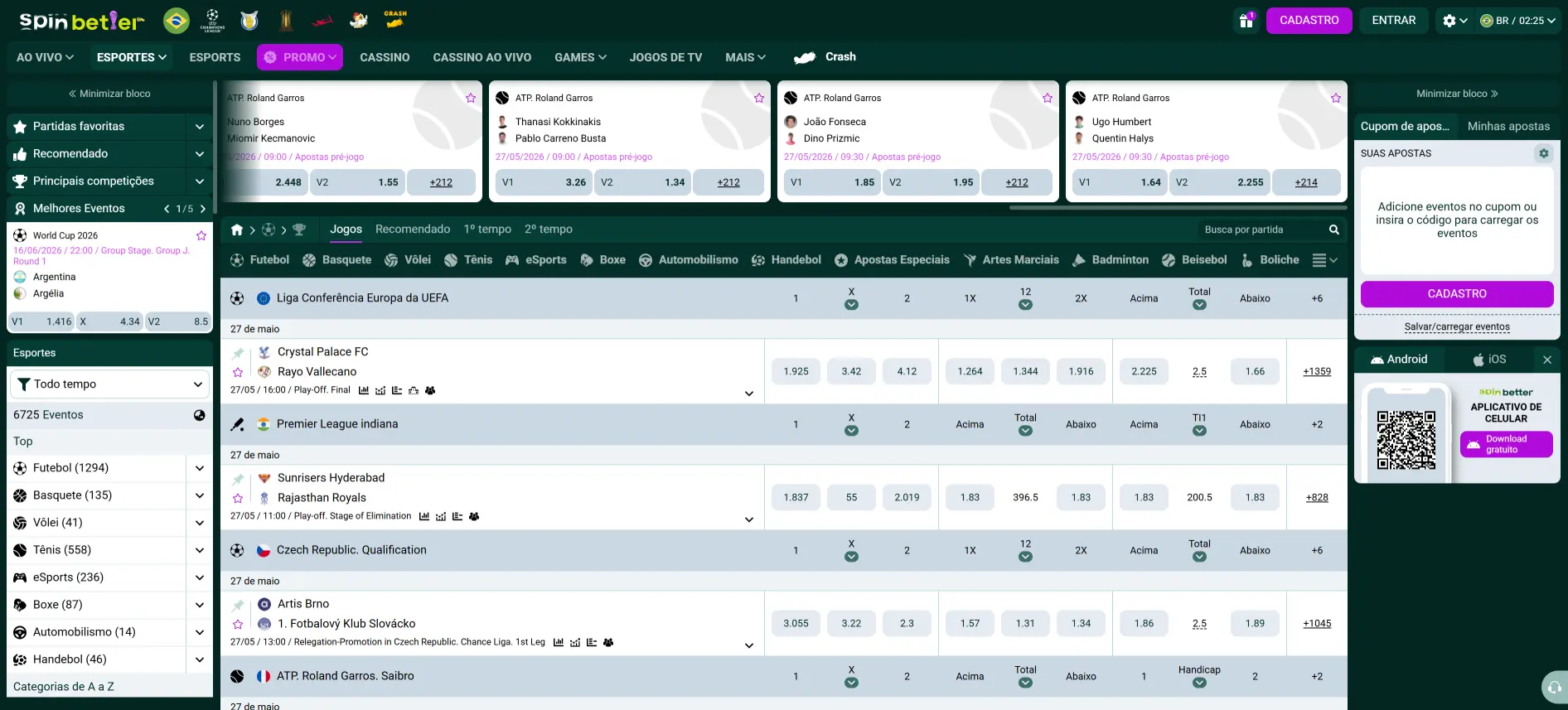Screen dimensions: 1568x710
Task: Open the standings list icon for Artis Brno match
Action: pyautogui.click(x=592, y=642)
